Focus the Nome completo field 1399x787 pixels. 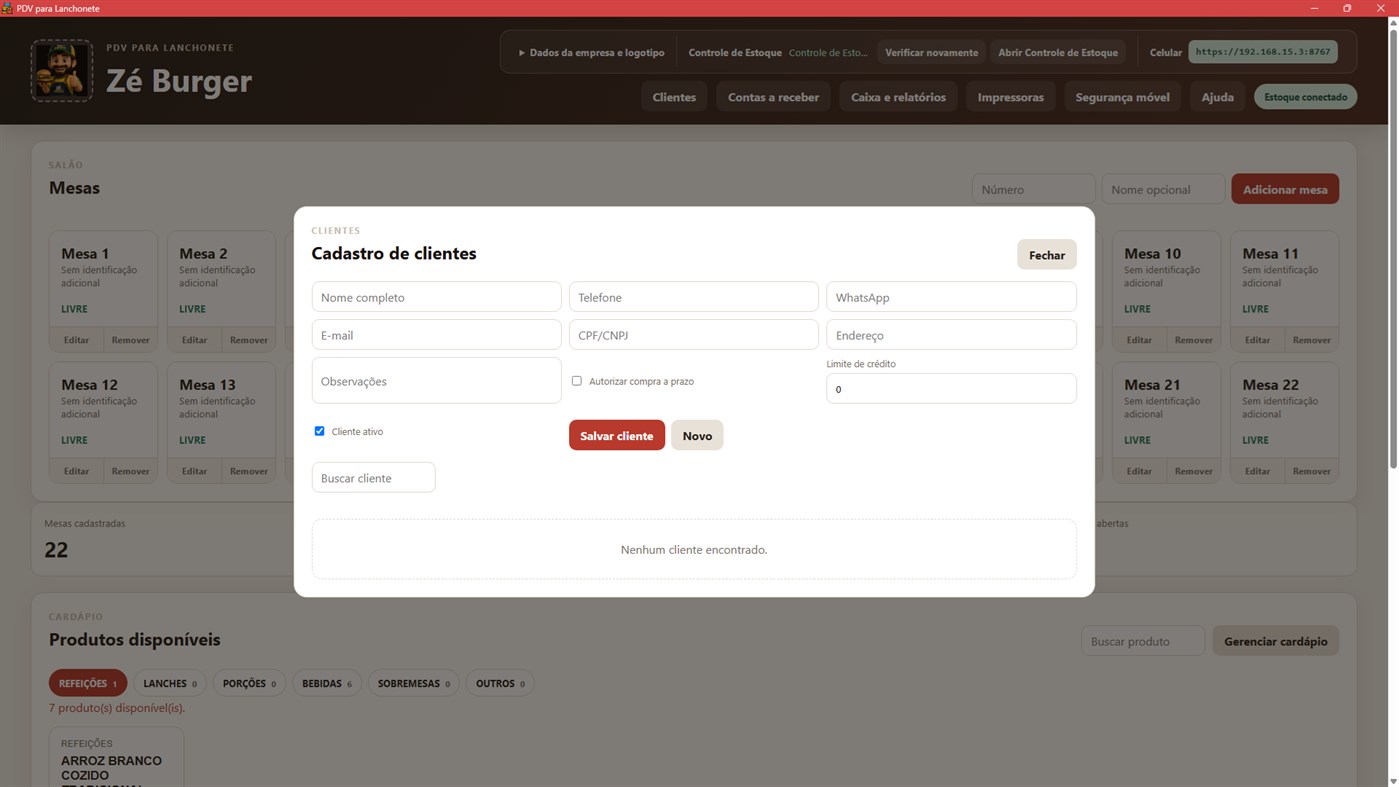click(x=436, y=297)
